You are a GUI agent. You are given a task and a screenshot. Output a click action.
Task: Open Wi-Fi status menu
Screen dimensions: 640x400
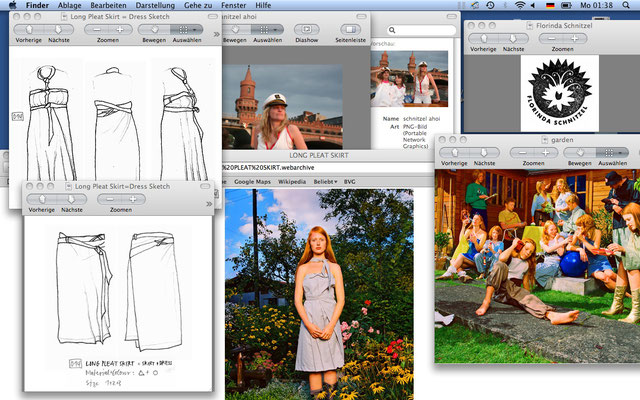tap(520, 5)
